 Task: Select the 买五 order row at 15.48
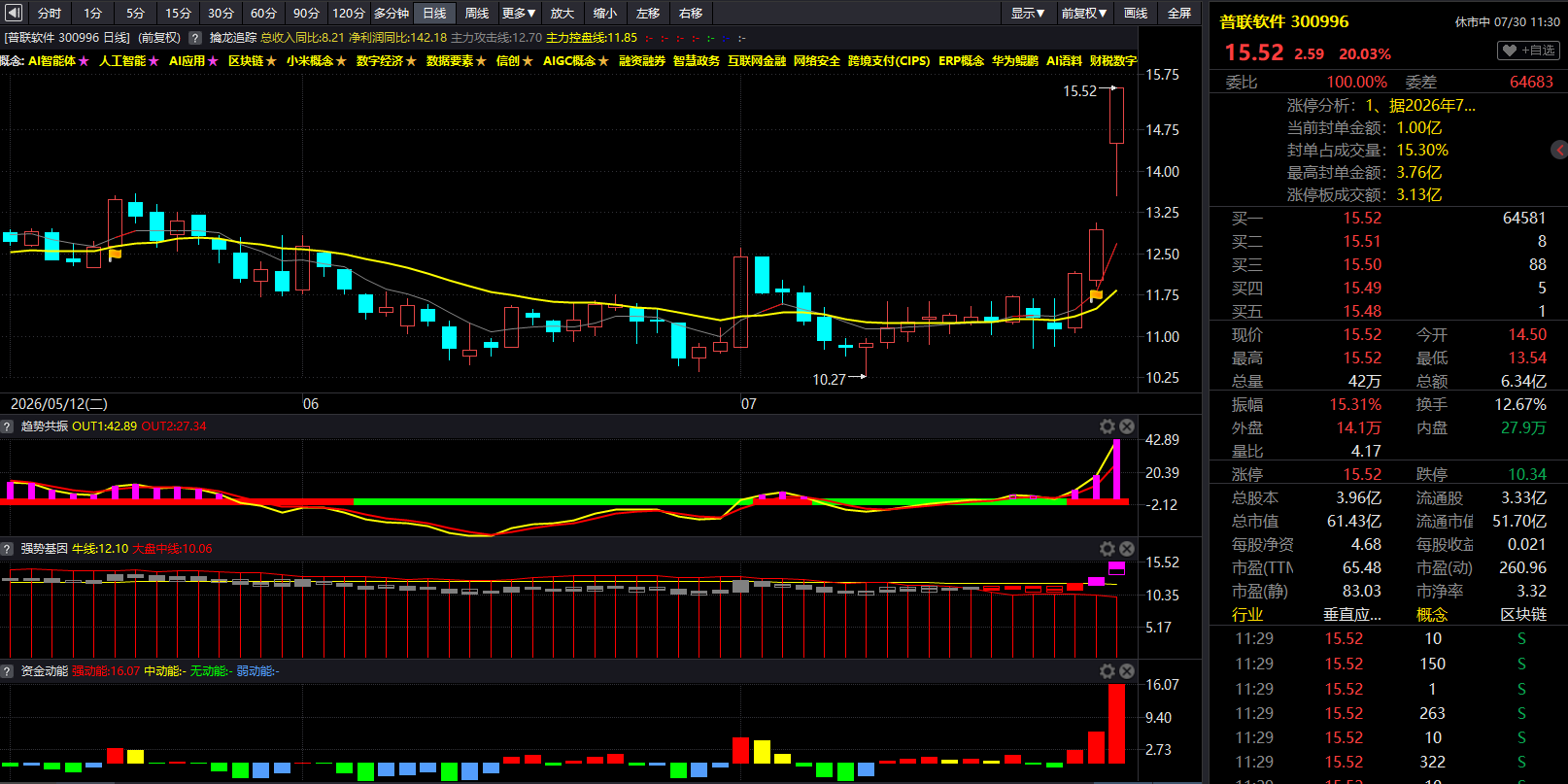(1388, 312)
